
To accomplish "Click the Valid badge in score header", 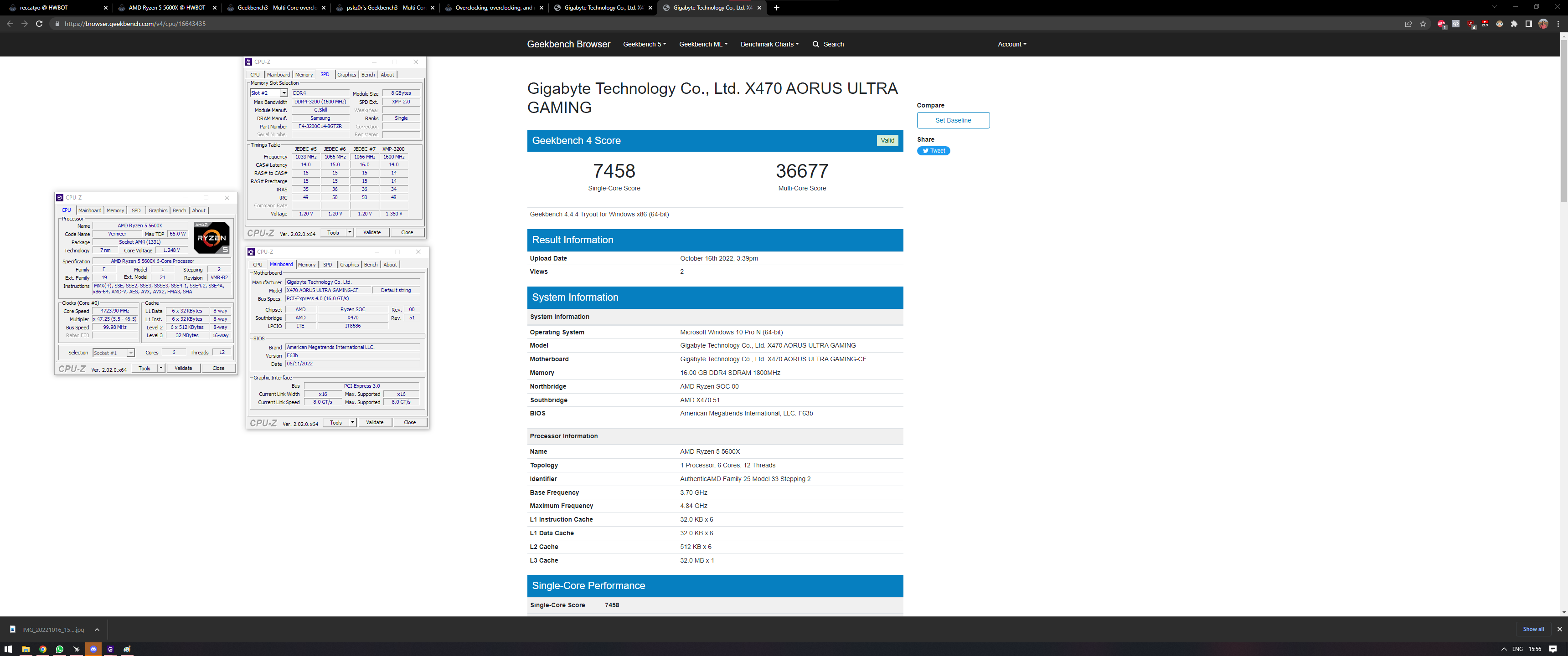I will coord(887,141).
